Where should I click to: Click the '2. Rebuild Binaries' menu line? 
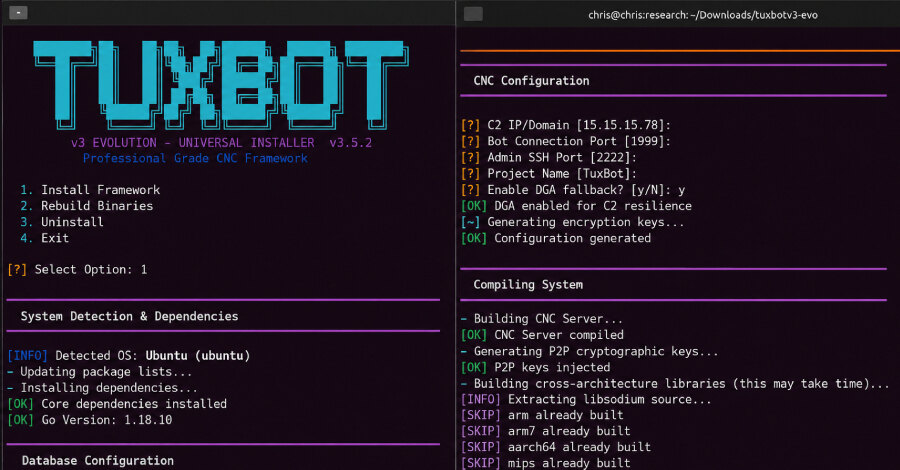(x=87, y=206)
